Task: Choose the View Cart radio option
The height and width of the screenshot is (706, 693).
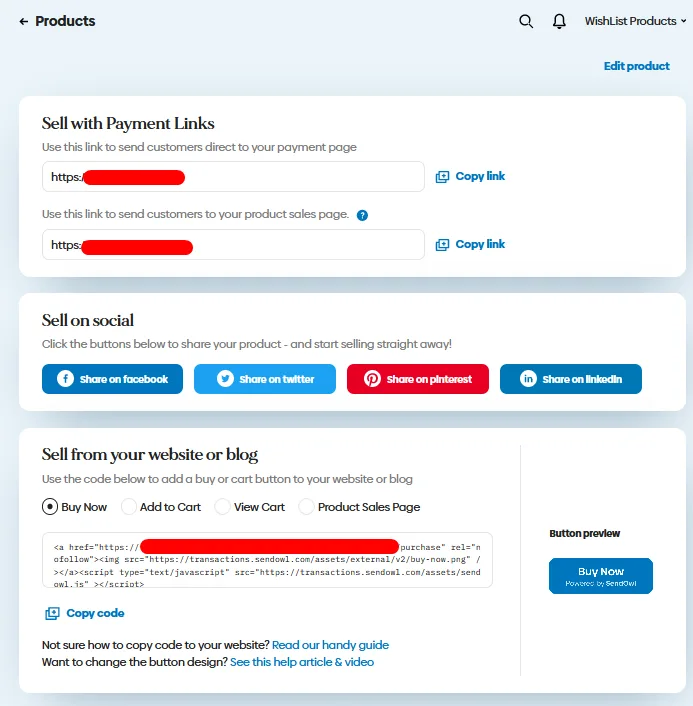Action: tap(222, 507)
